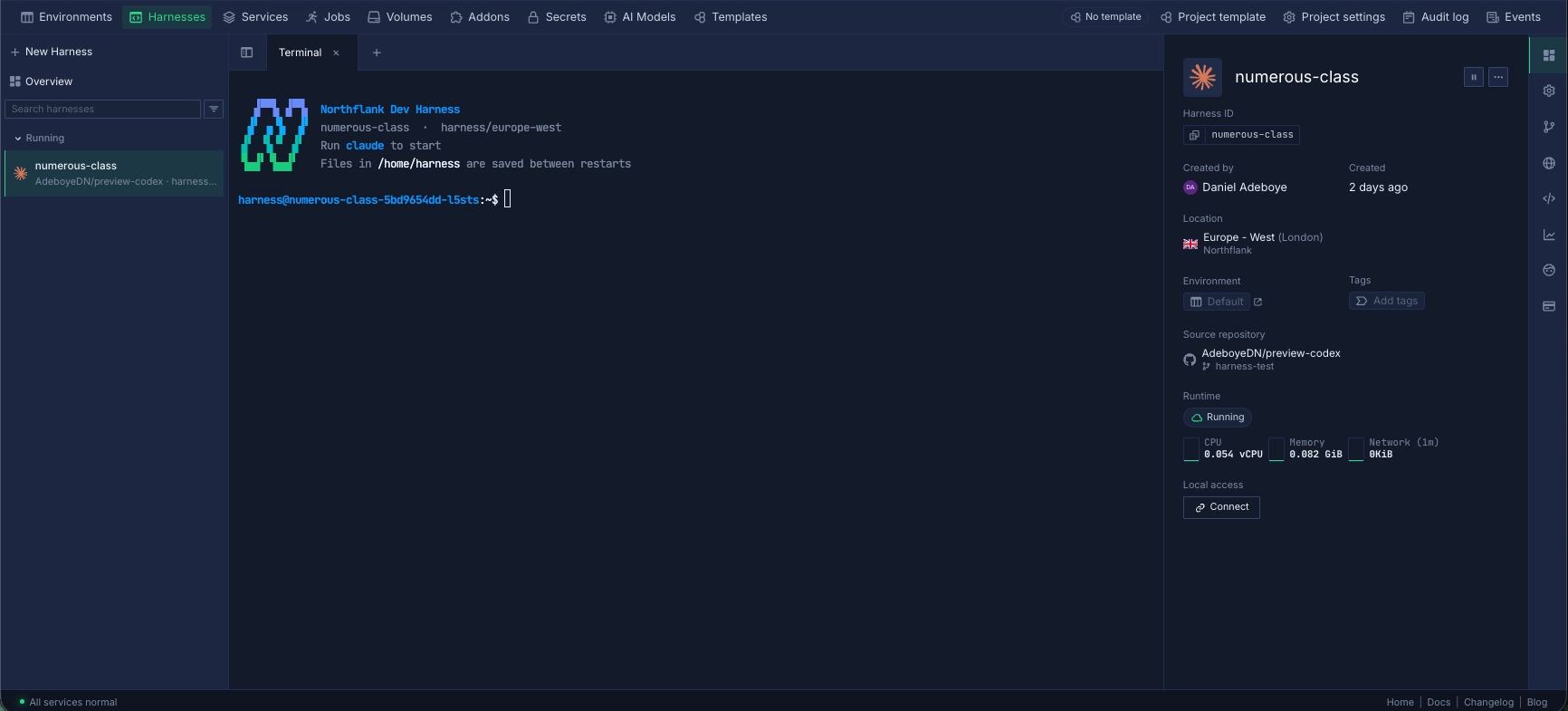The image size is (1568, 711).
Task: Open the code brackets icon in right rail
Action: [1548, 198]
